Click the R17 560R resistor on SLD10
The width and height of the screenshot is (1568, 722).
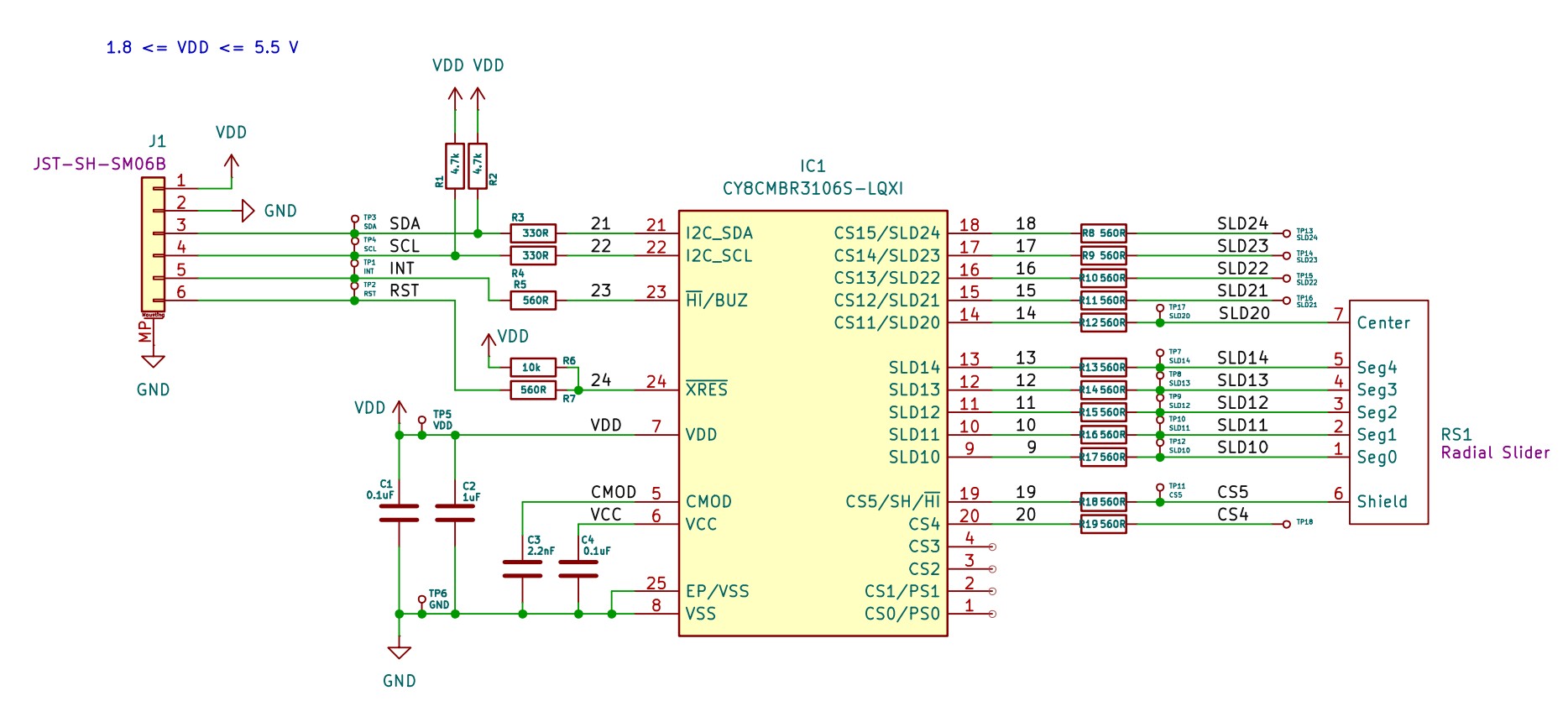(x=1103, y=457)
